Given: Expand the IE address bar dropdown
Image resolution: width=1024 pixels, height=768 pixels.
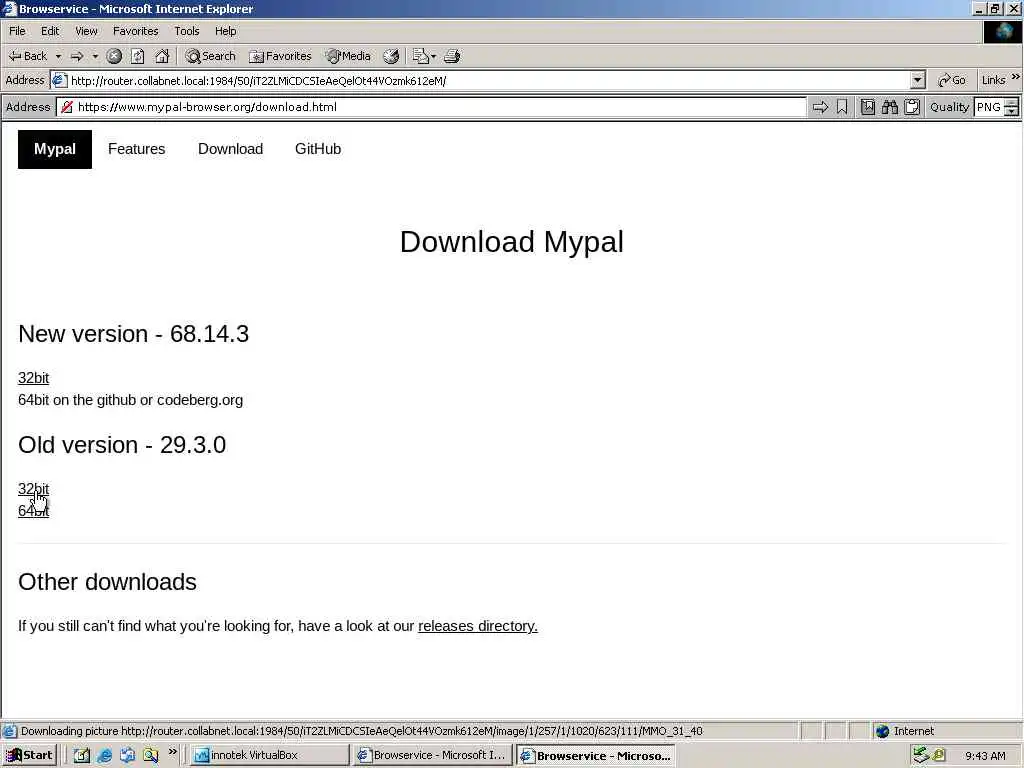Looking at the screenshot, I should coord(918,80).
